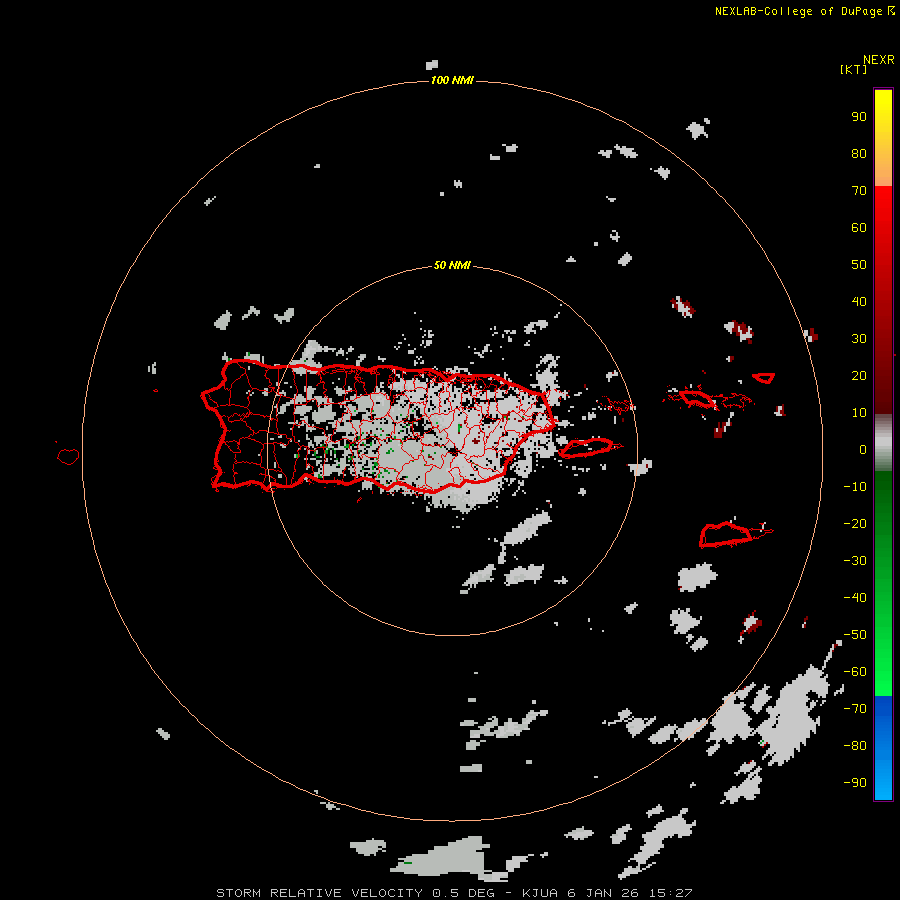Click the 20 value on velocity scale
The height and width of the screenshot is (900, 900).
coord(859,376)
